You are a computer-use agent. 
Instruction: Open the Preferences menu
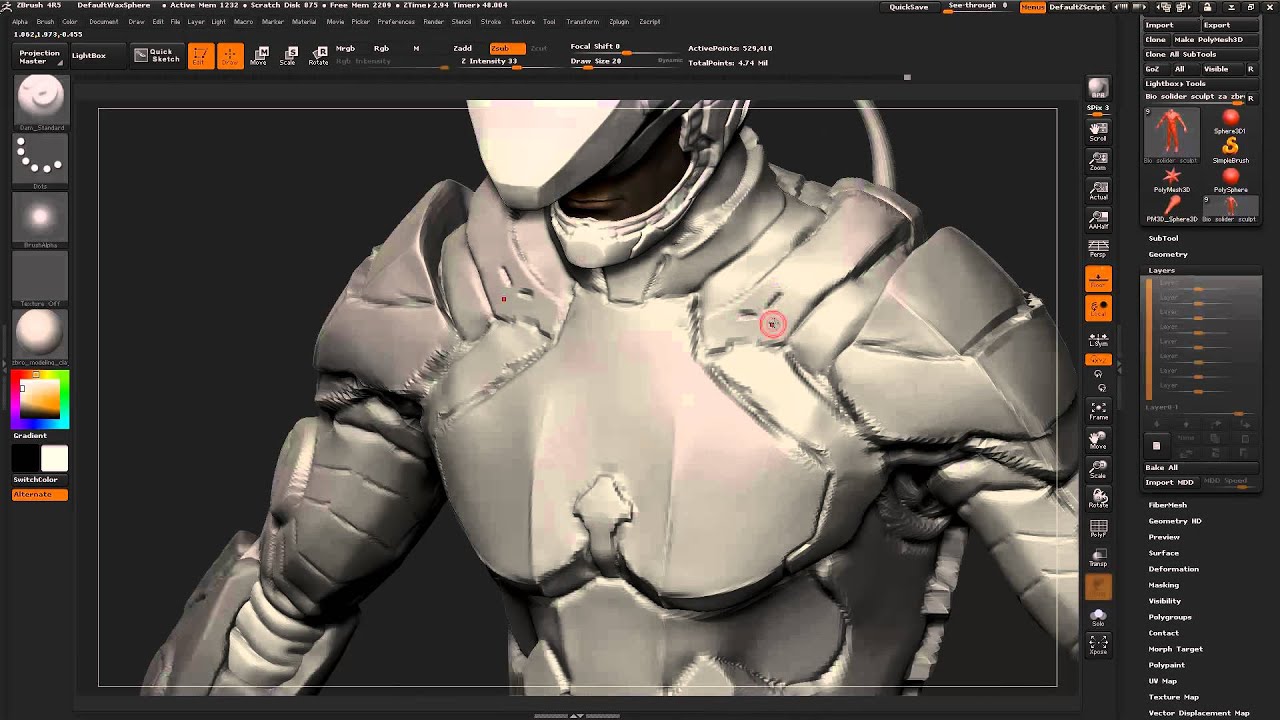(x=396, y=21)
